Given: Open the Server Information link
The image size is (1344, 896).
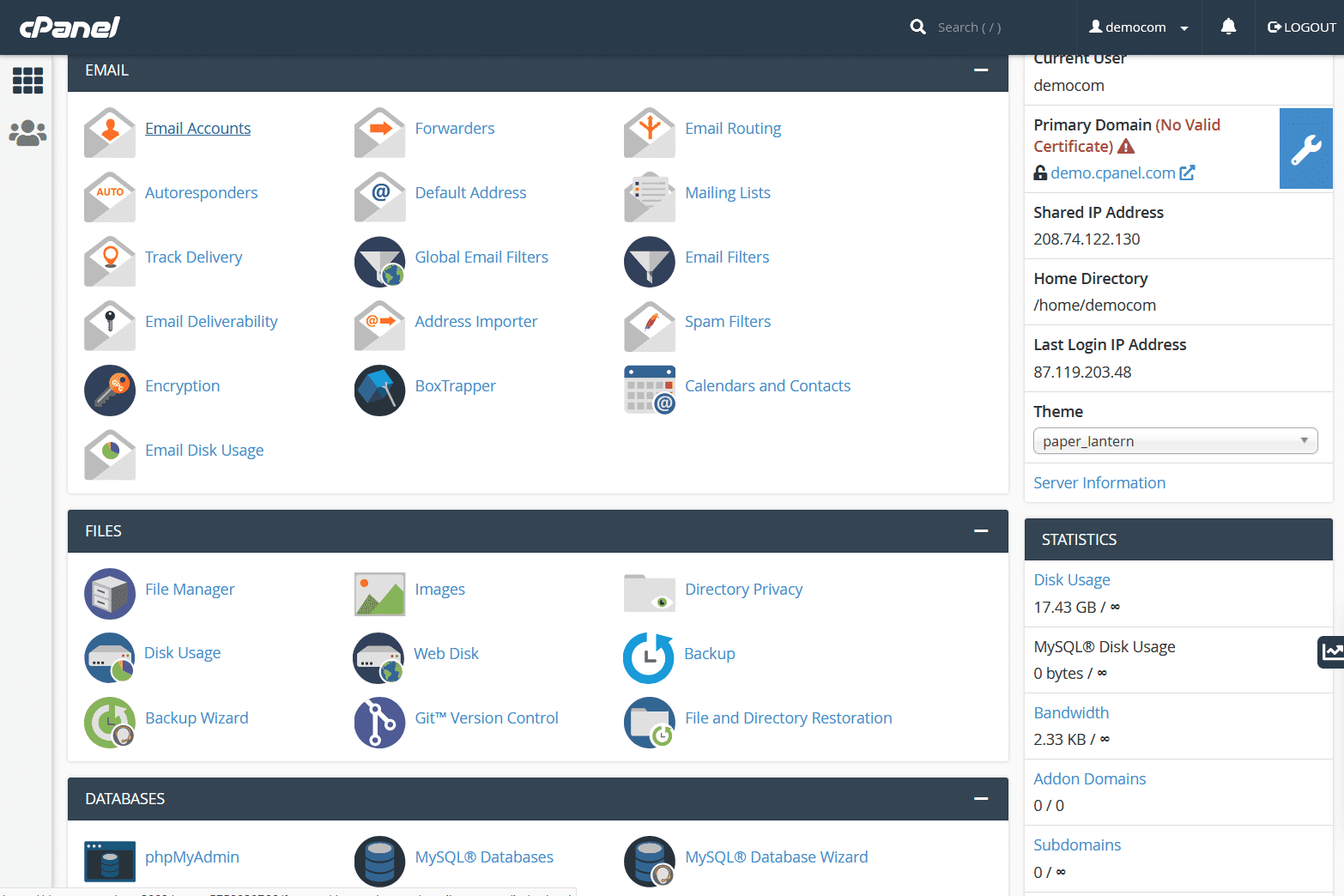Looking at the screenshot, I should pyautogui.click(x=1099, y=482).
